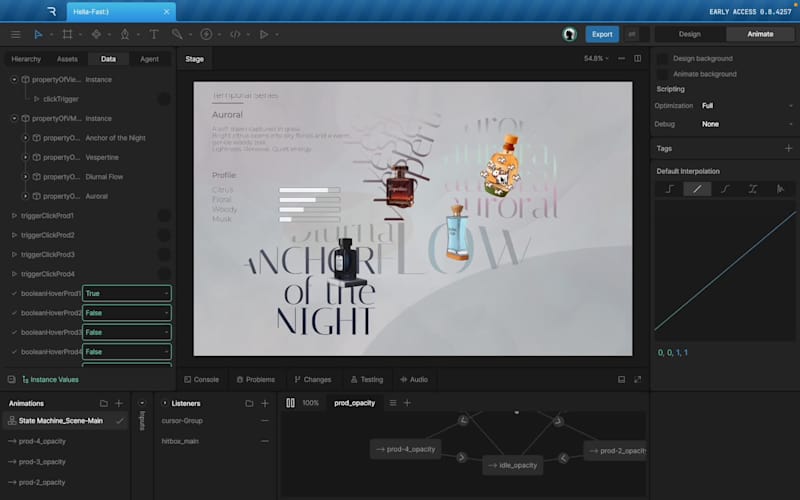Open stage options three-dot menu
Image resolution: width=800 pixels, height=500 pixels.
coord(621,59)
